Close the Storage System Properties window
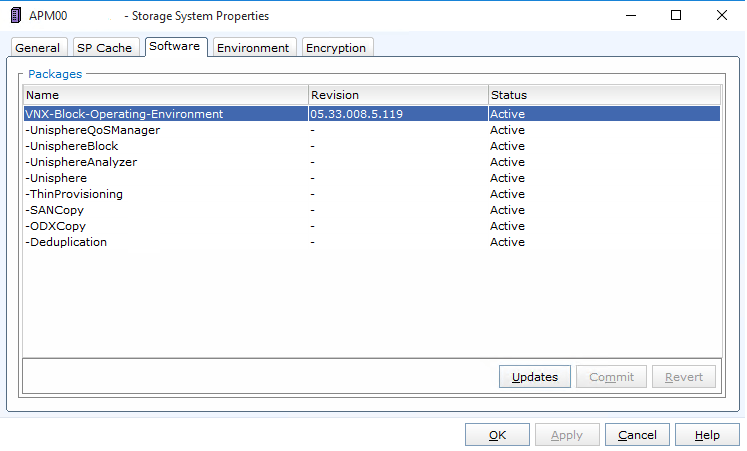Screen dimensions: 747x451 722,15
